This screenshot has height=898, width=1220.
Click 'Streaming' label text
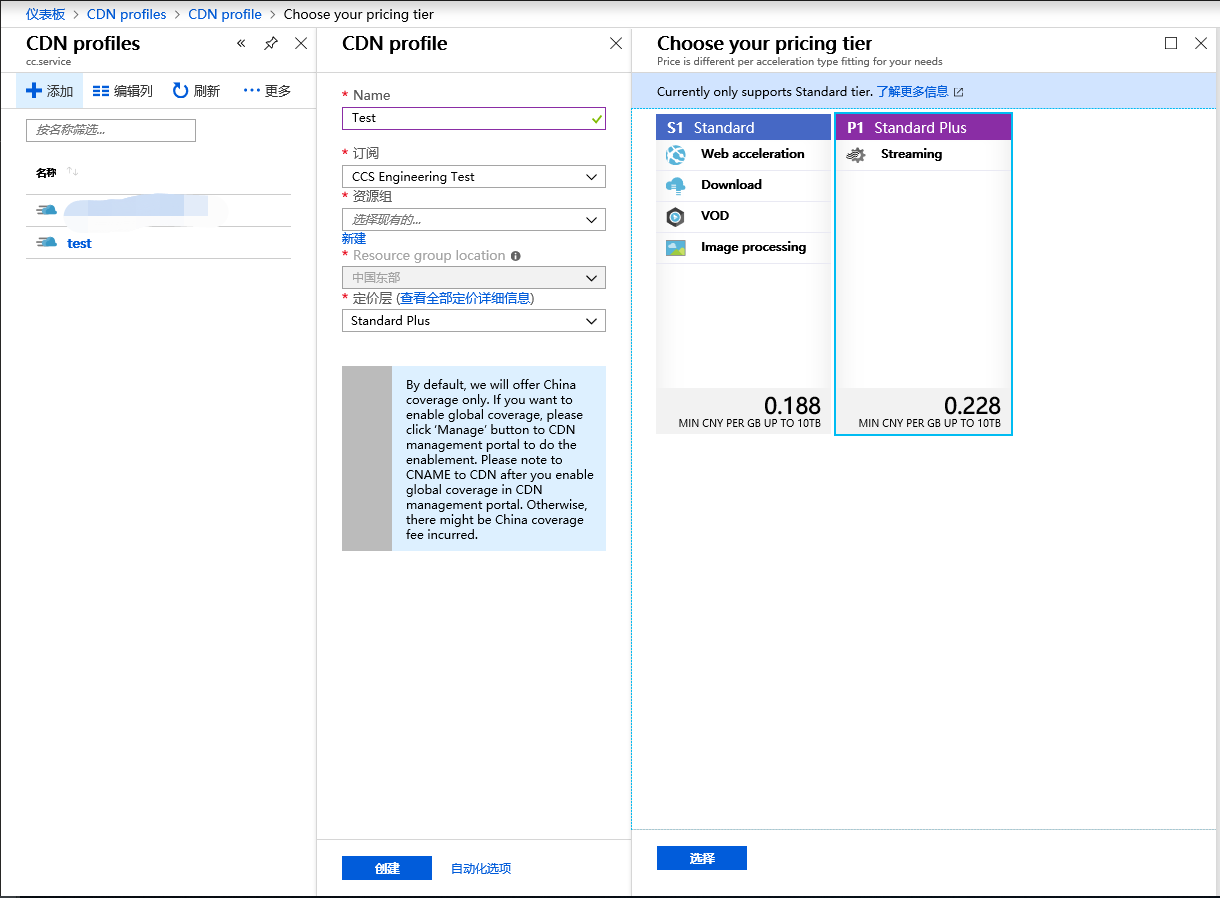pyautogui.click(x=911, y=154)
